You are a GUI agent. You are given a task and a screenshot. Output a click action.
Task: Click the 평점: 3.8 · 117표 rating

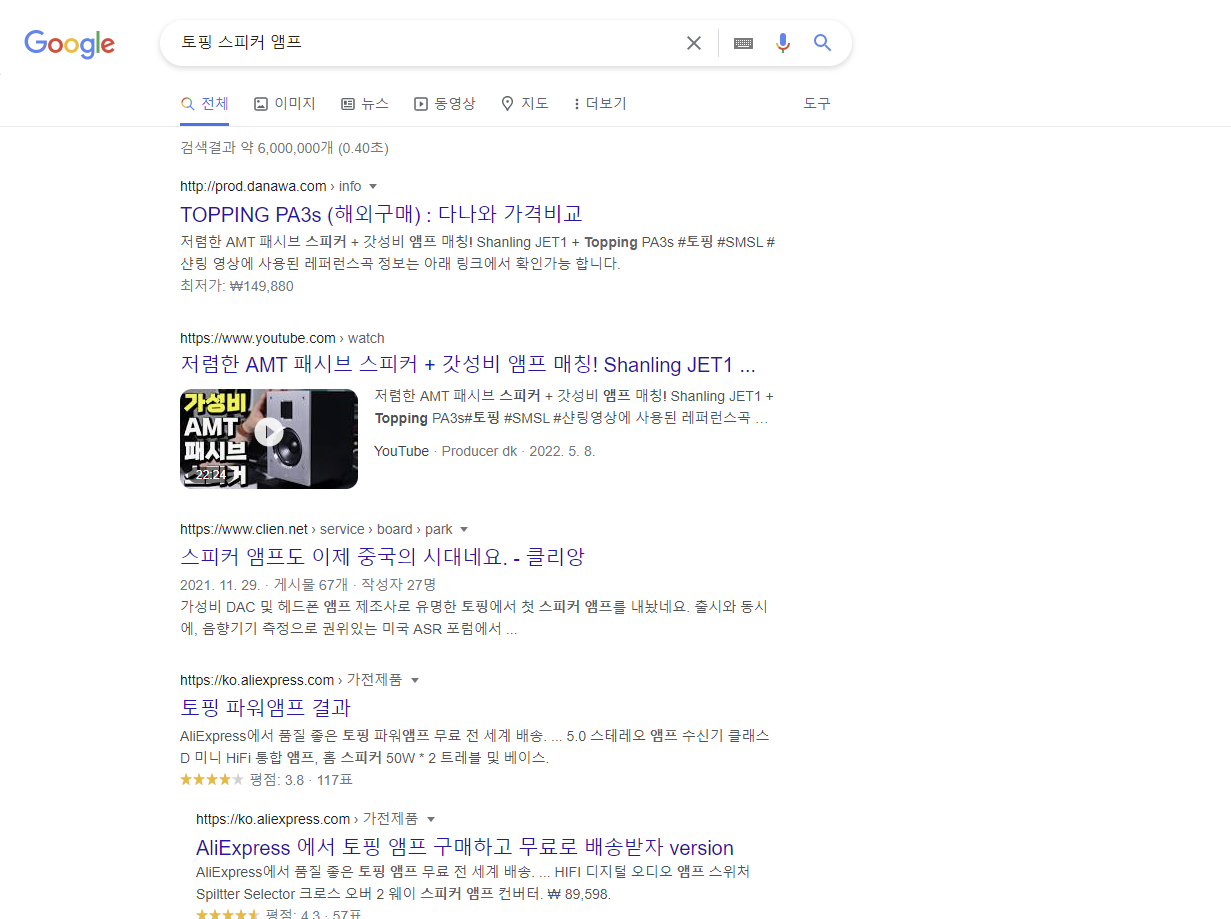(266, 779)
